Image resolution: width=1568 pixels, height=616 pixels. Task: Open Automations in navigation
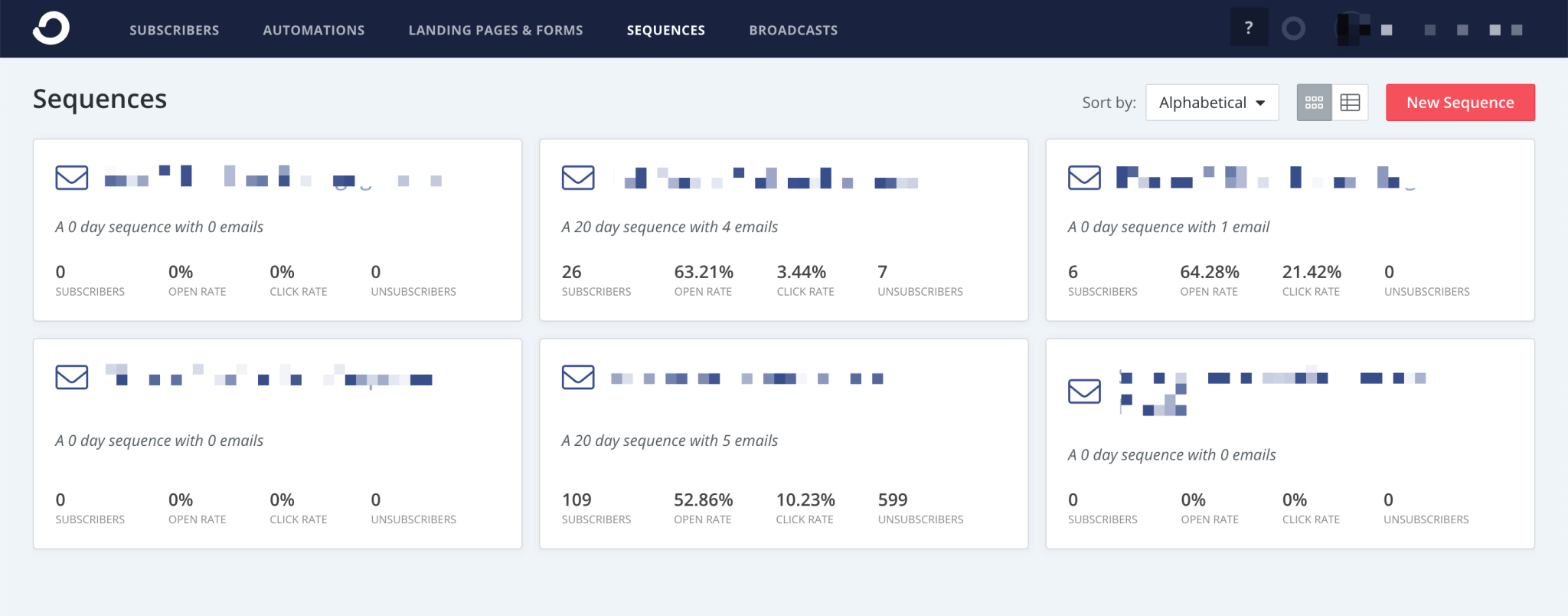click(314, 30)
